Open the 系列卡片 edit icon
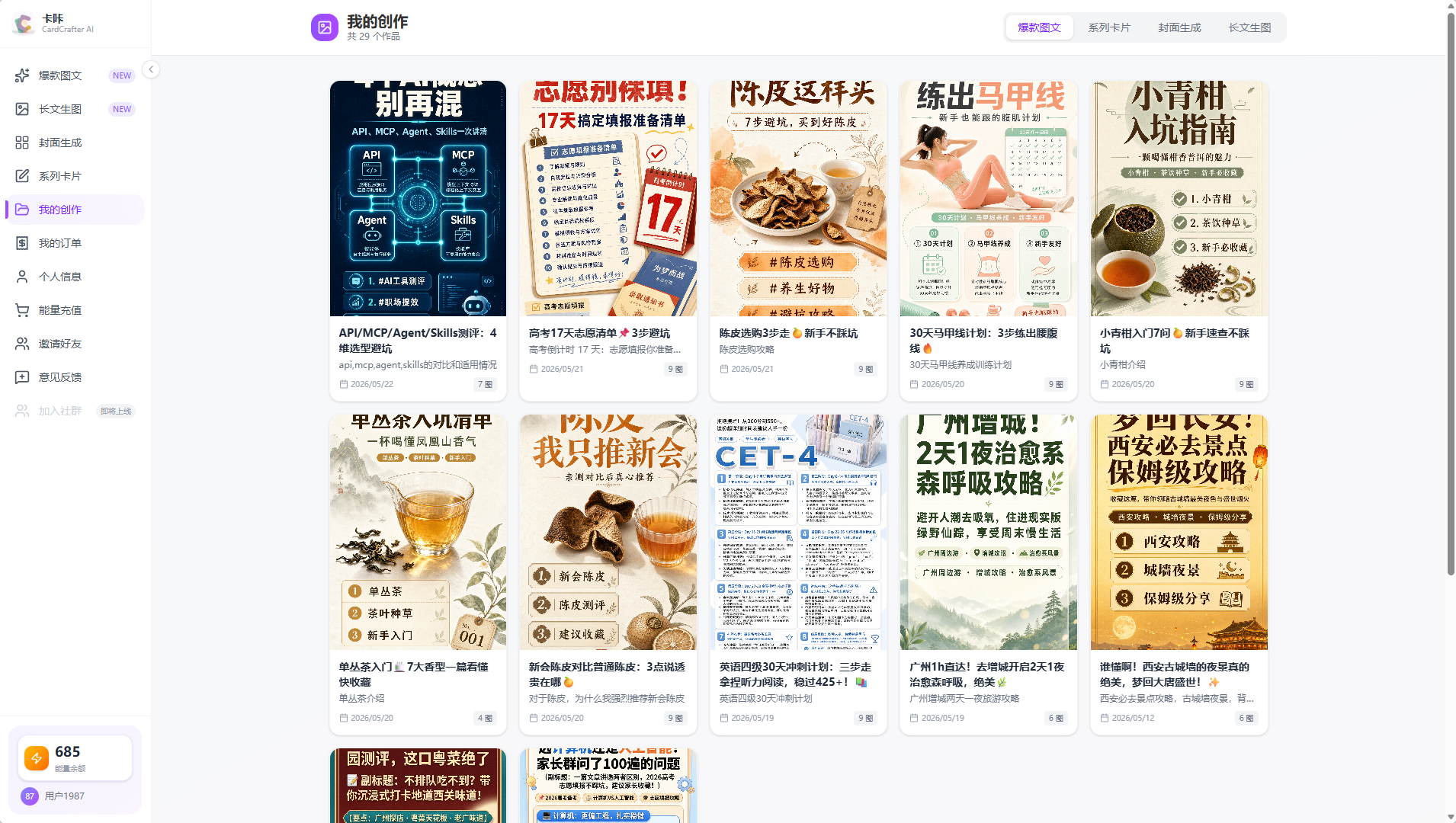 click(x=22, y=176)
